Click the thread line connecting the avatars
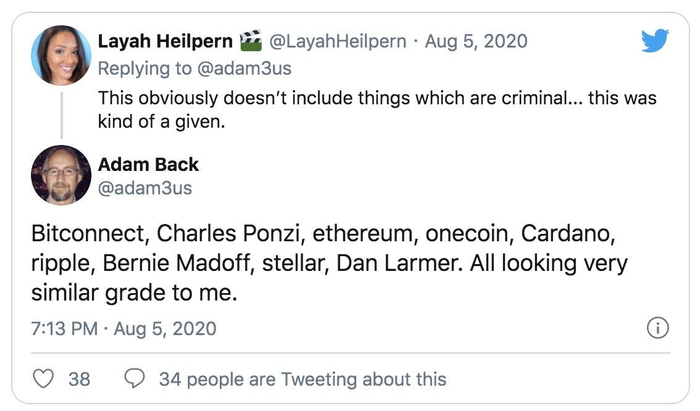The image size is (700, 411). [x=61, y=113]
